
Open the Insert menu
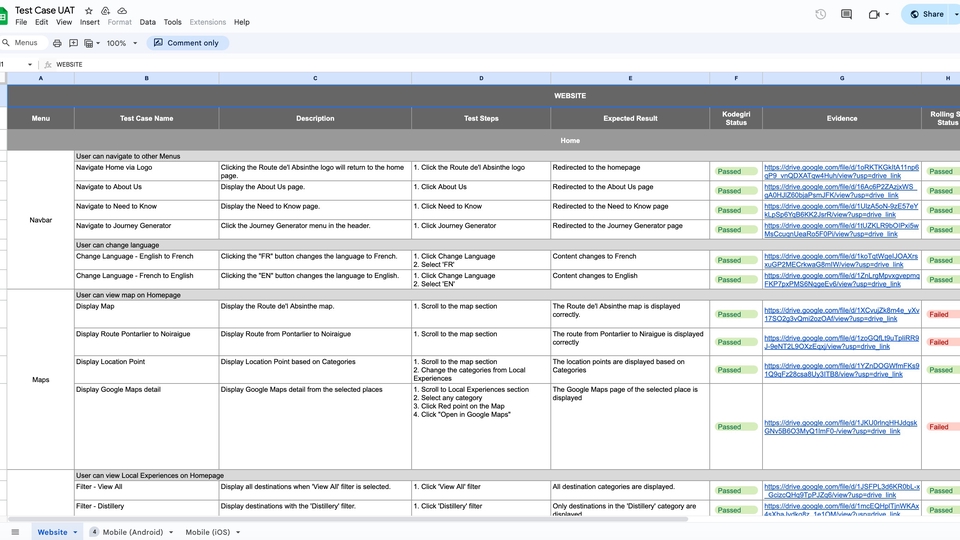(90, 22)
